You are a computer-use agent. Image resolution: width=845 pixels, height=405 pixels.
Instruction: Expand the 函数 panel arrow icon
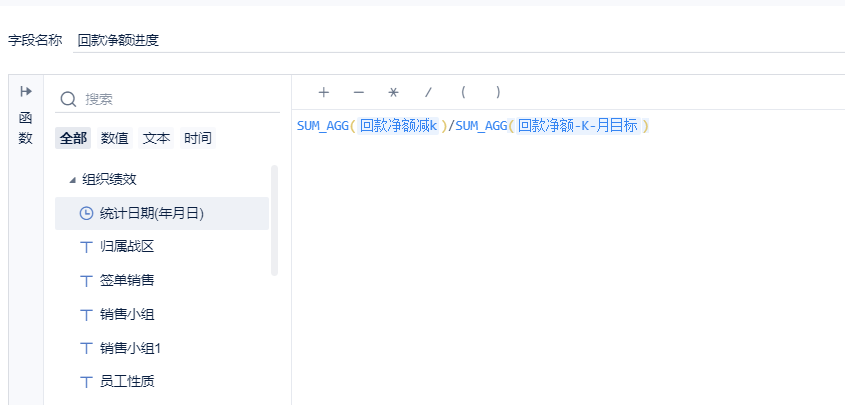point(26,91)
